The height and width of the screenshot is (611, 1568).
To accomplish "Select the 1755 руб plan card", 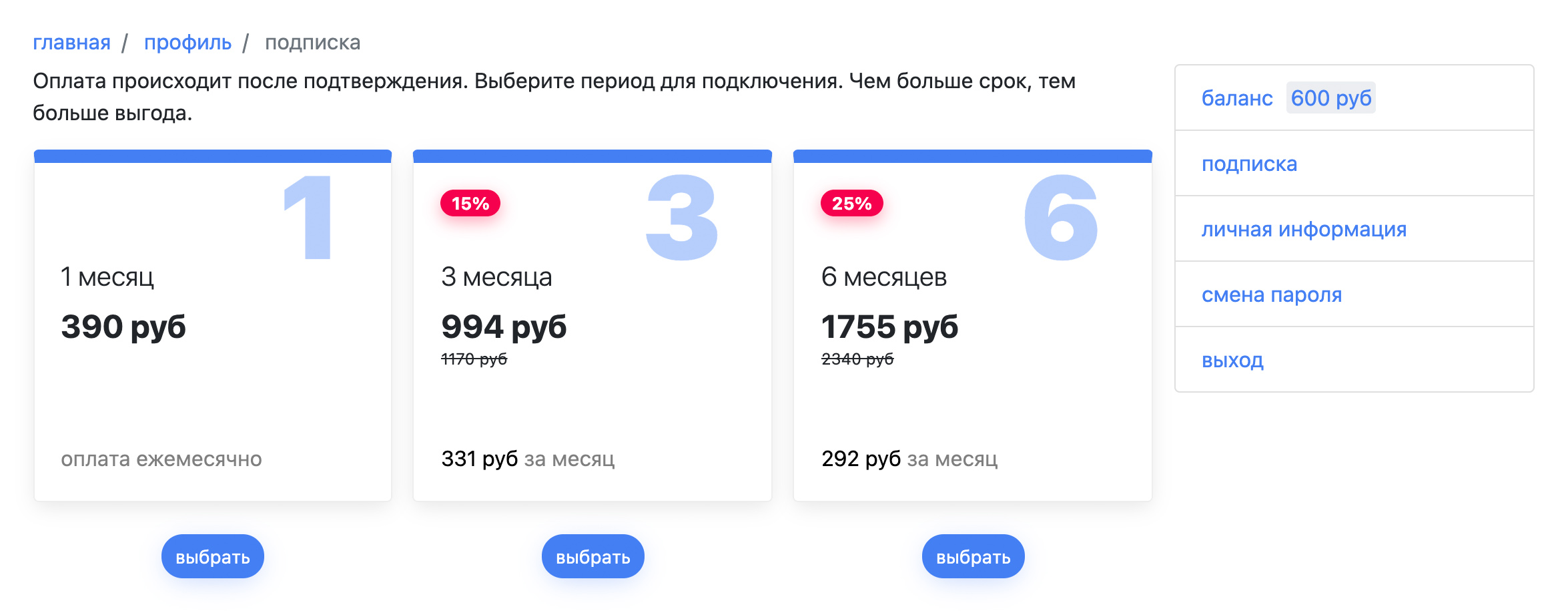I will [x=973, y=325].
